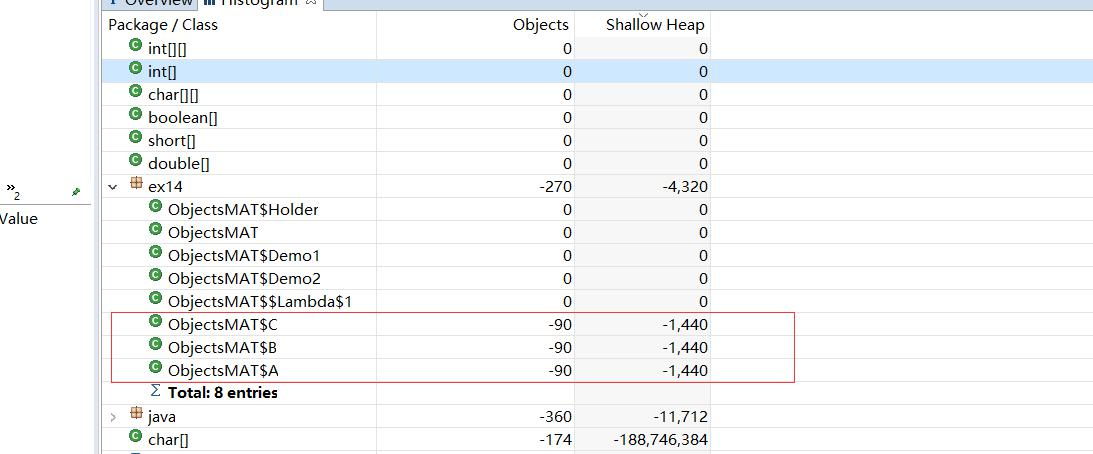
Task: Click the -188,746,384 Shallow Heap value
Action: 661,440
